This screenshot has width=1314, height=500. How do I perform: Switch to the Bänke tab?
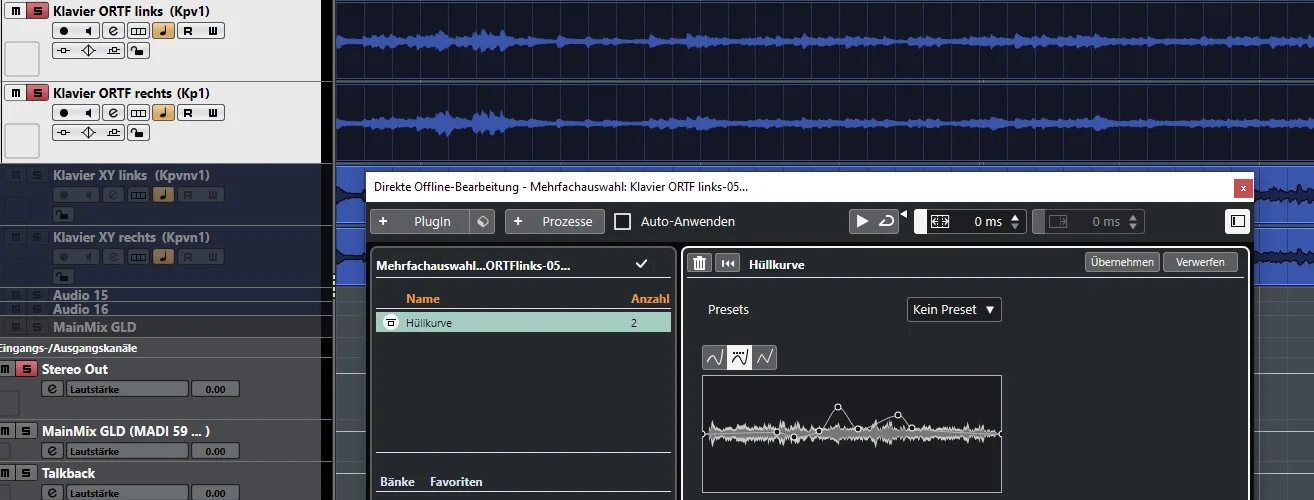pyautogui.click(x=397, y=482)
